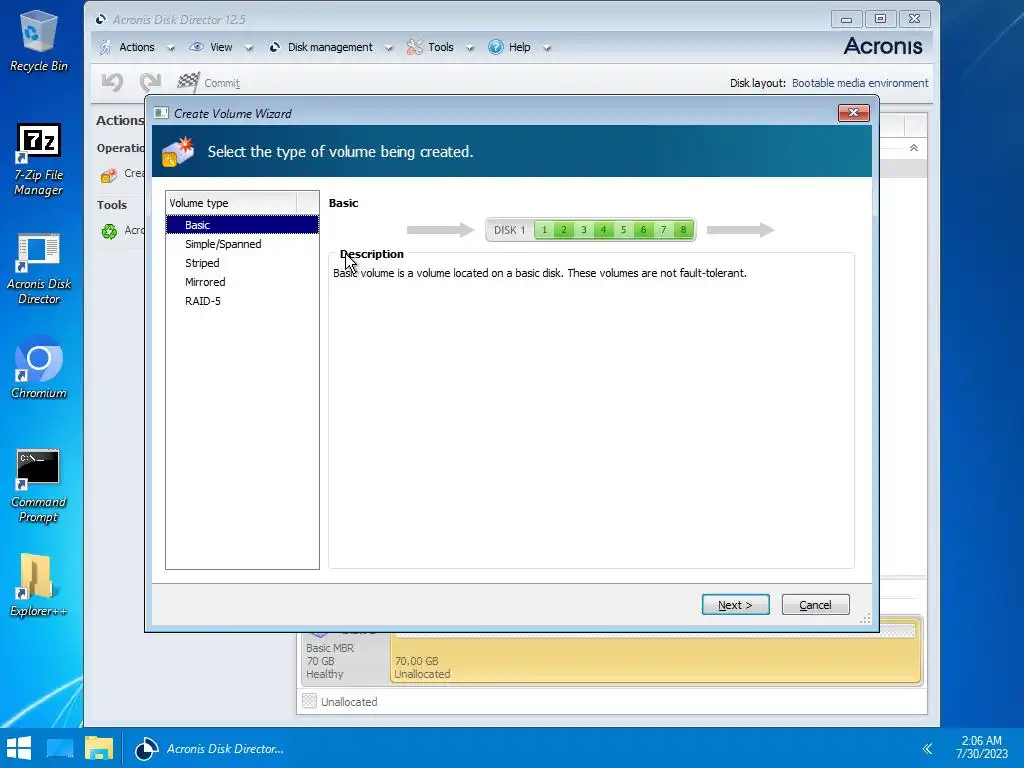Click the Tools menu dropdown arrow
This screenshot has height=768, width=1024.
tap(470, 48)
